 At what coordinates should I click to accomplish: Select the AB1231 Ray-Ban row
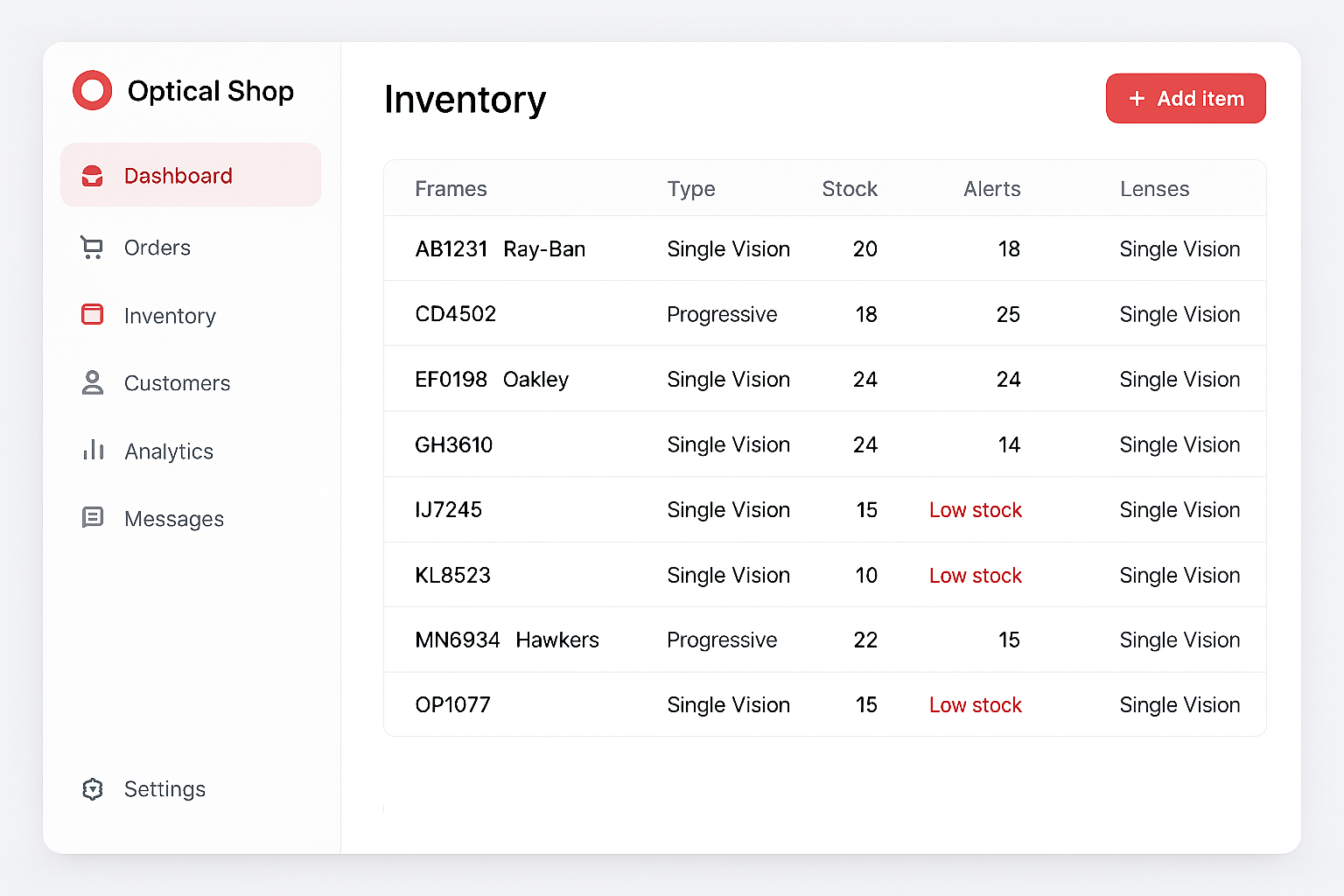click(x=822, y=248)
